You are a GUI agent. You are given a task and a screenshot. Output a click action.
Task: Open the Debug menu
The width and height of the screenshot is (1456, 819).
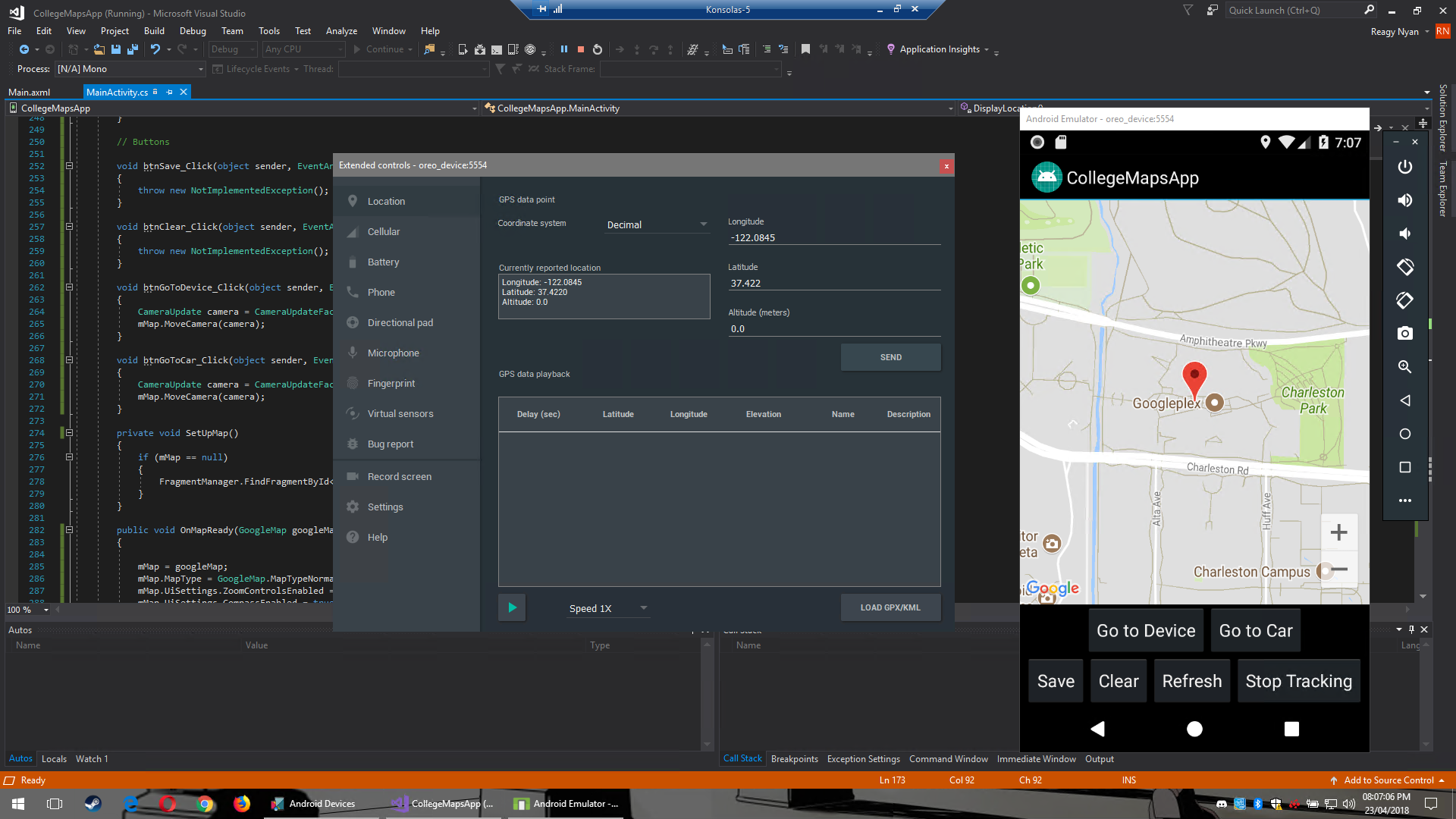tap(193, 31)
